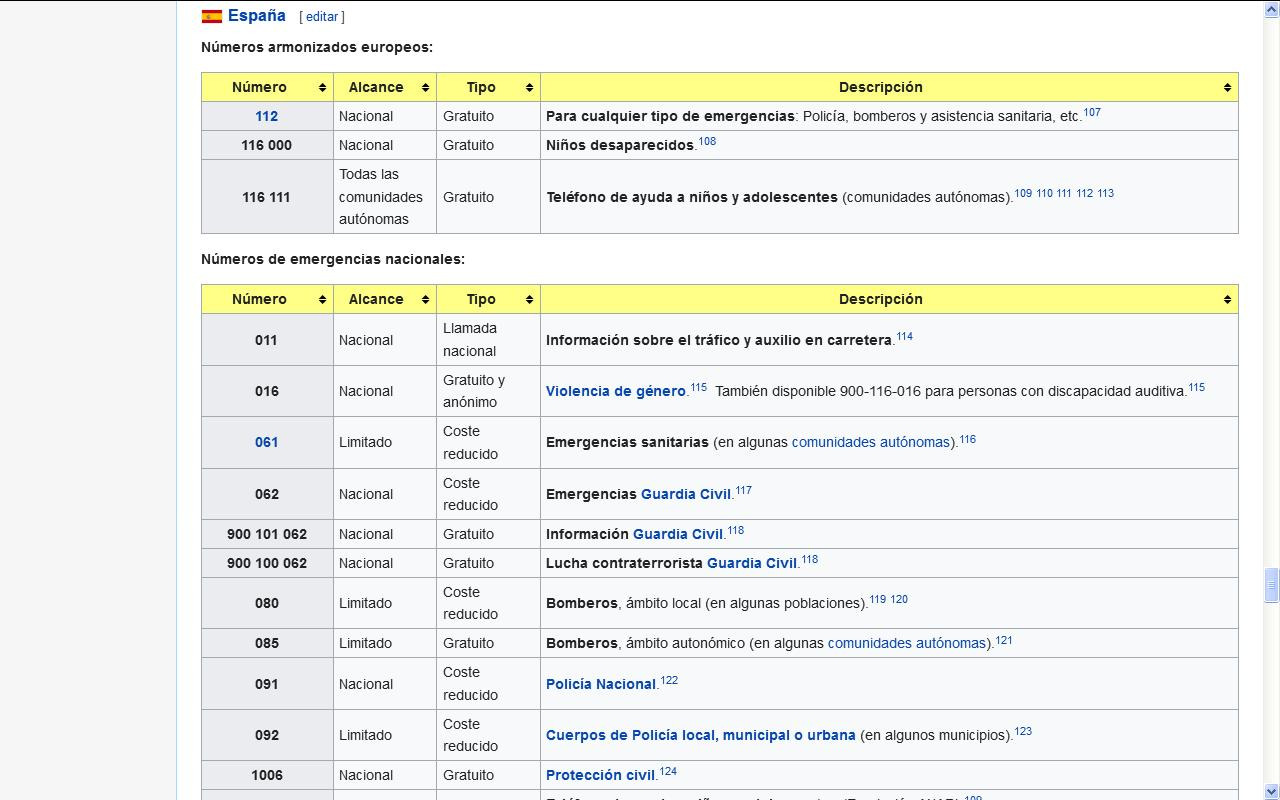Click reference 112 in the 116 111 row

pos(1084,193)
